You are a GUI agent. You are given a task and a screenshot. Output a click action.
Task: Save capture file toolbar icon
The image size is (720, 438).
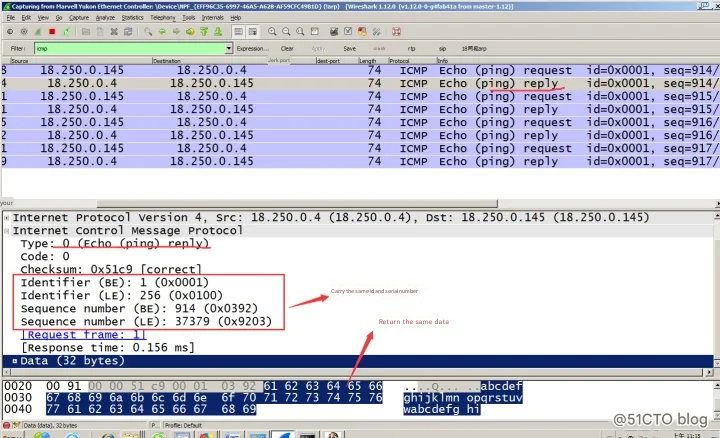[100, 32]
